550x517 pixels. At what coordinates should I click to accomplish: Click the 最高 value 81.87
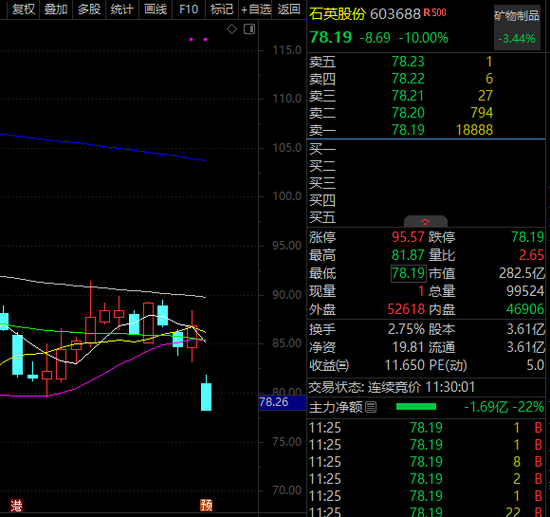(408, 255)
